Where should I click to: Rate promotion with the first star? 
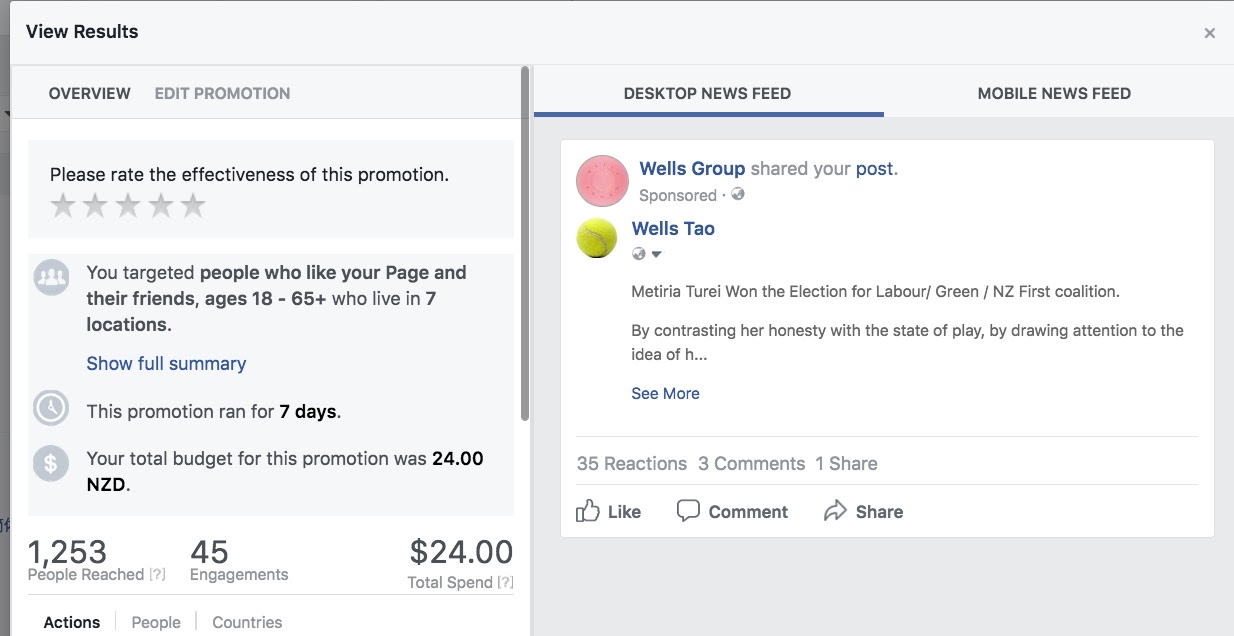pos(63,206)
